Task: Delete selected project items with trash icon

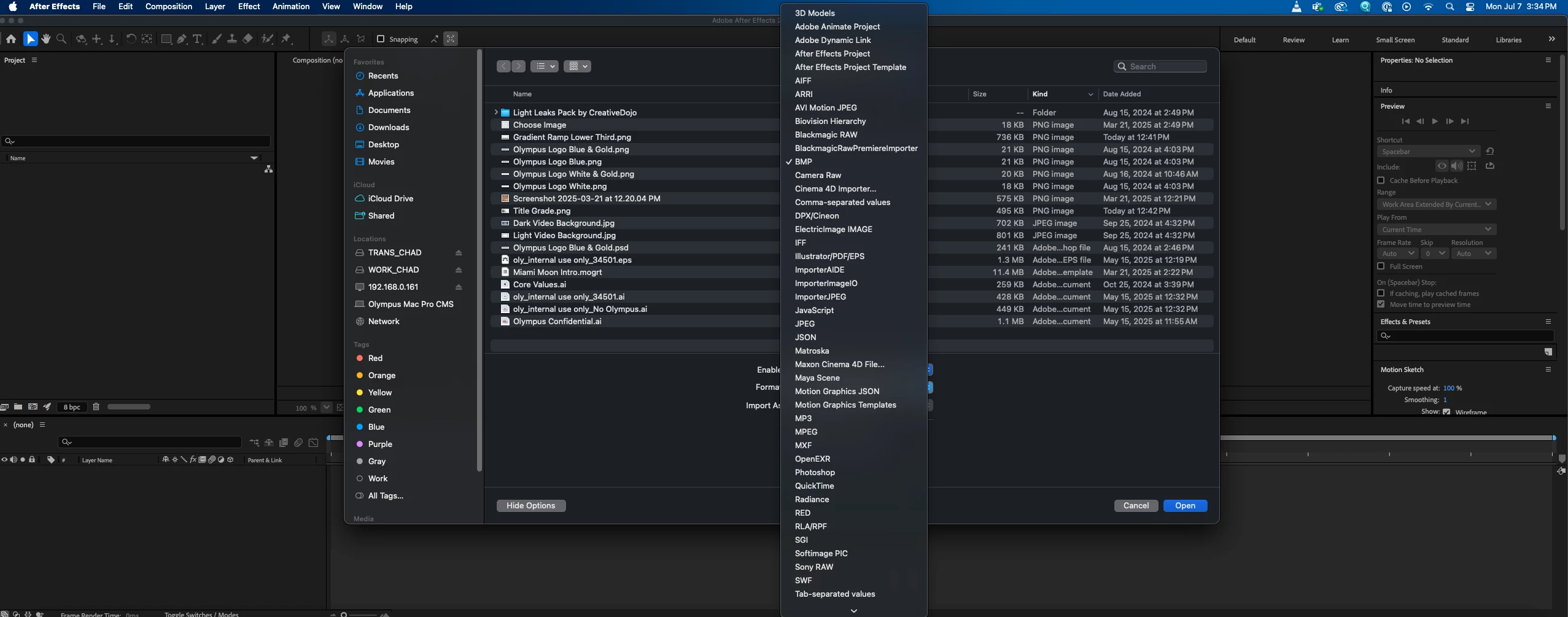Action: click(96, 407)
